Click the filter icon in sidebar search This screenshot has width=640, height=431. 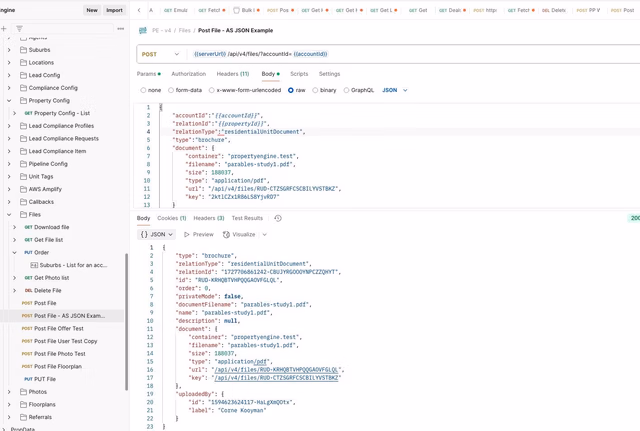(x=19, y=29)
